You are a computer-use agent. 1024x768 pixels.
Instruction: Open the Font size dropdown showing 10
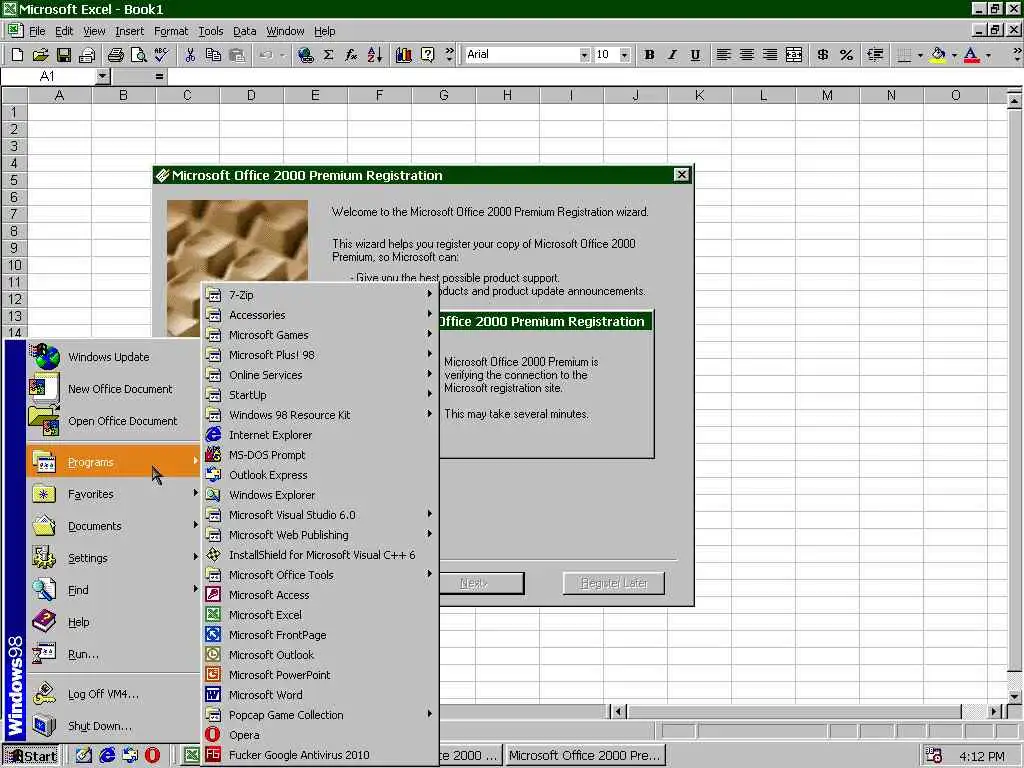[624, 55]
